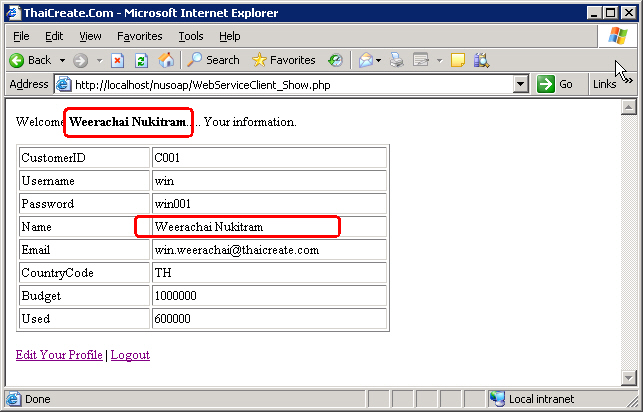Open the Help menu

click(230, 36)
